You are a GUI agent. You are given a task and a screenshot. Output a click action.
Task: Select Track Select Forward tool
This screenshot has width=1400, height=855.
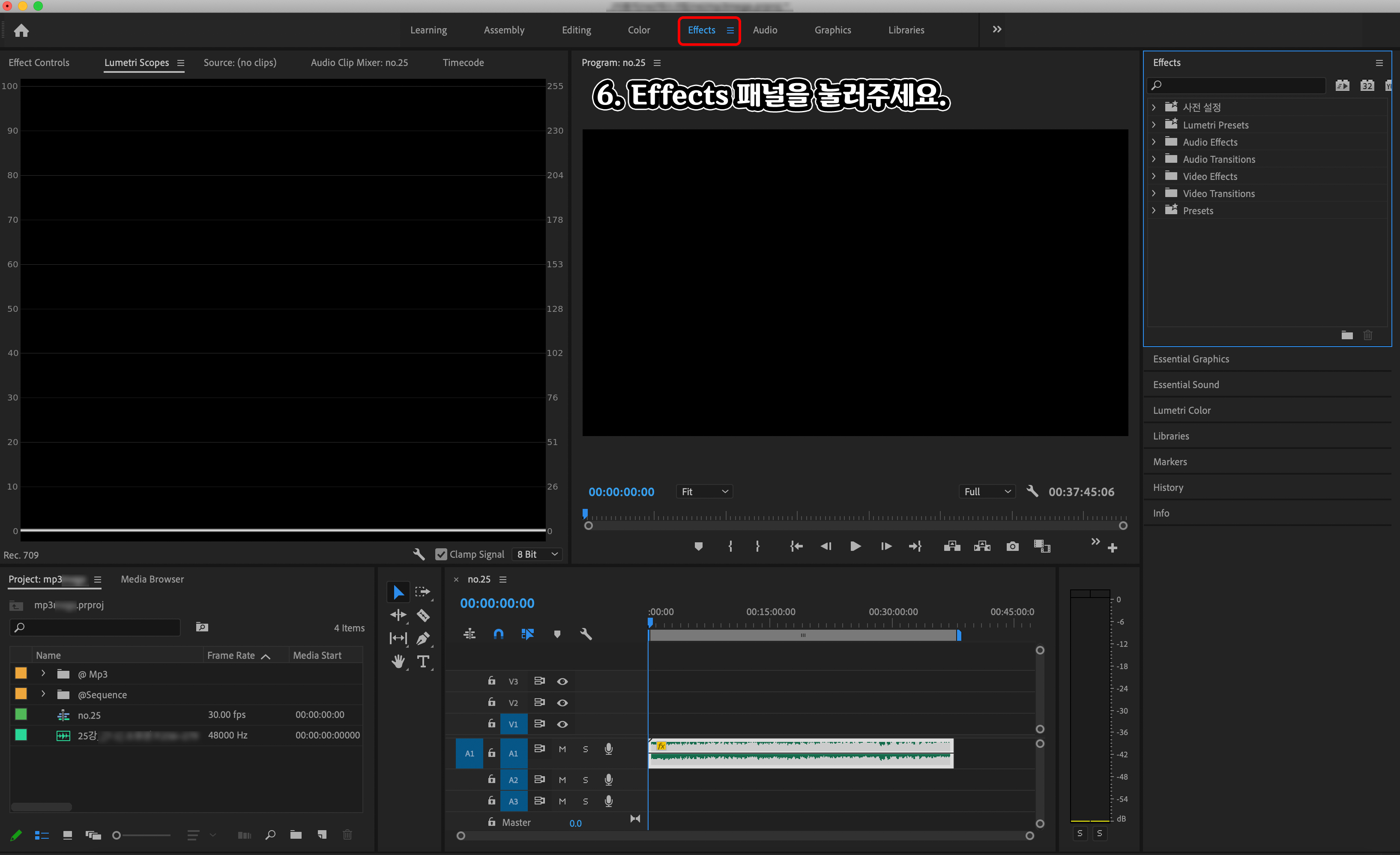coord(422,592)
